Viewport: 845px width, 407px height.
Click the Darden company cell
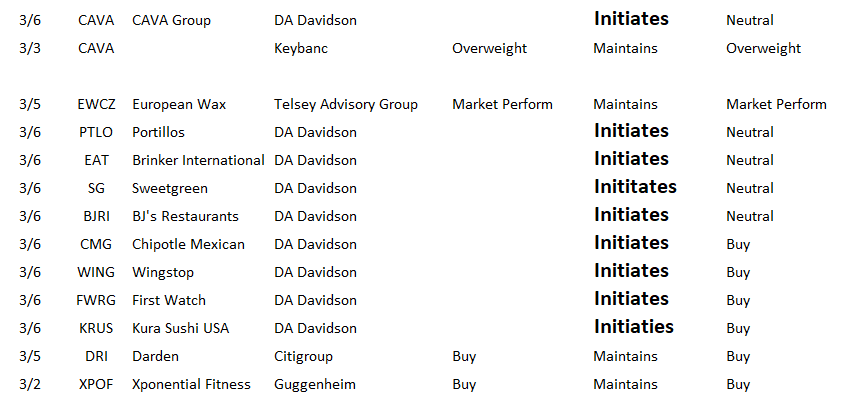[x=155, y=356]
